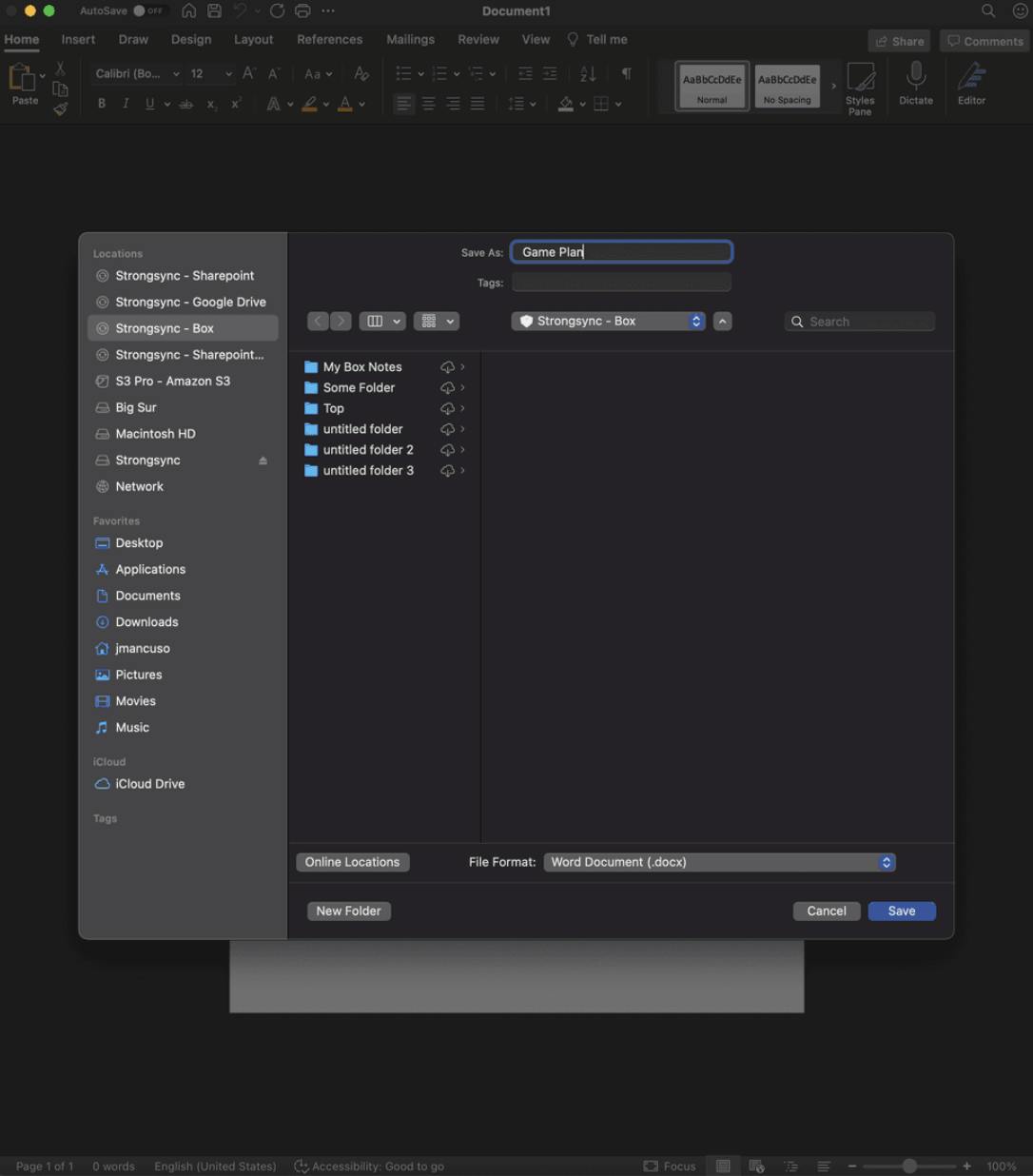
Task: Eject the Strongsync volume in sidebar
Action: click(263, 461)
